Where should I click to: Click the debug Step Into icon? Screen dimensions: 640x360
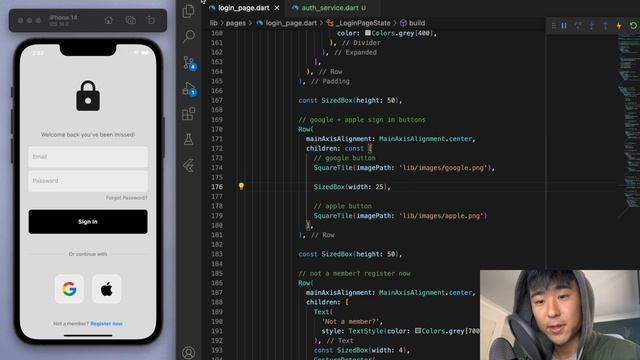click(591, 26)
